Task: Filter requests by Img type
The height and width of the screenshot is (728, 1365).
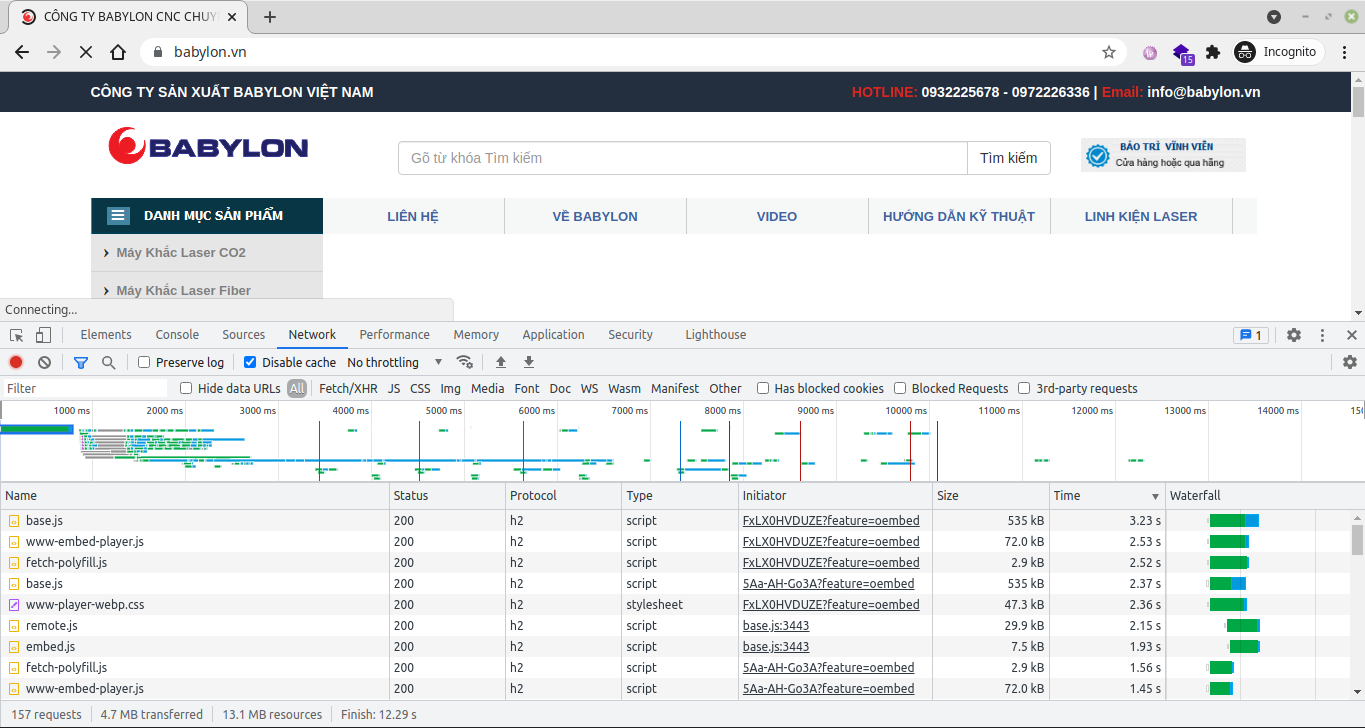Action: pyautogui.click(x=450, y=388)
